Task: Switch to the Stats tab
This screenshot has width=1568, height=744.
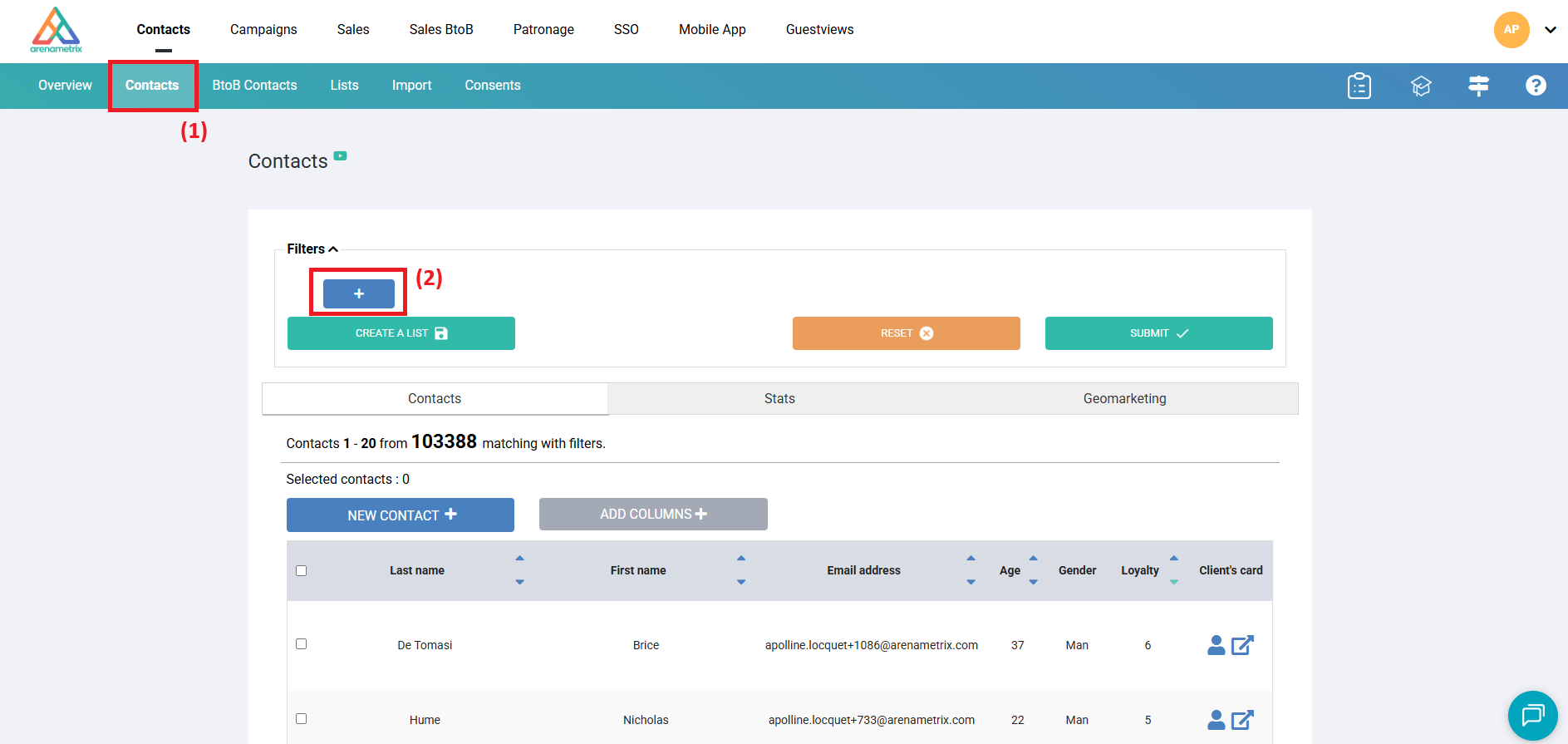Action: tap(779, 399)
